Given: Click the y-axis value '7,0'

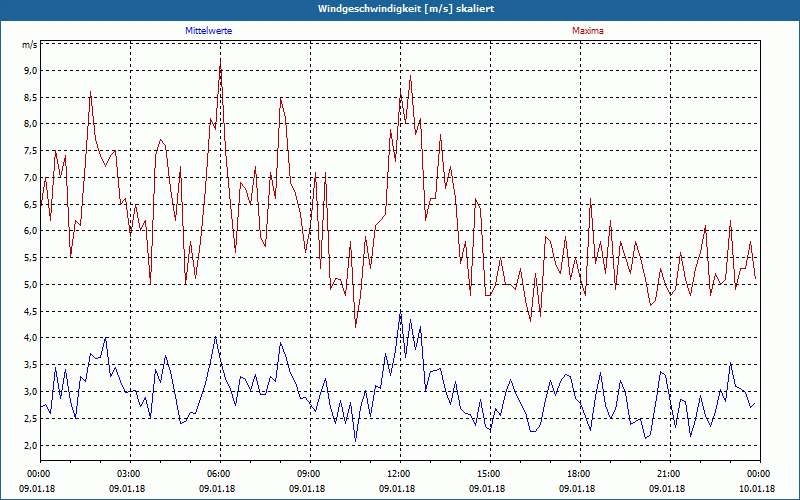Looking at the screenshot, I should (31, 178).
